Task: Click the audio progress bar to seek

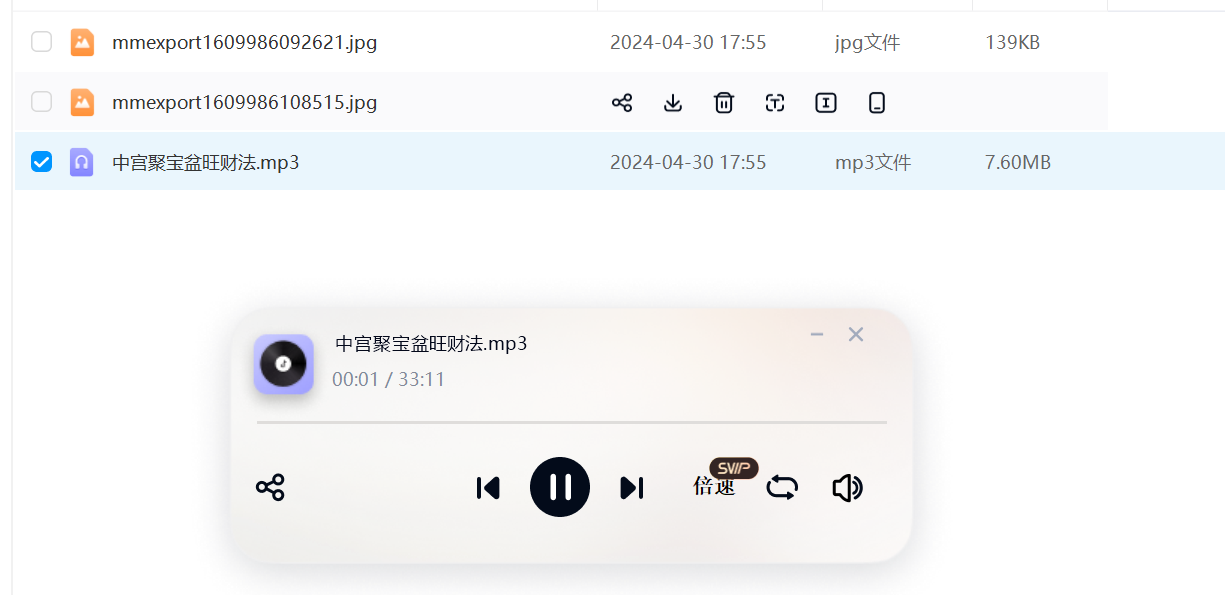Action: coord(572,423)
